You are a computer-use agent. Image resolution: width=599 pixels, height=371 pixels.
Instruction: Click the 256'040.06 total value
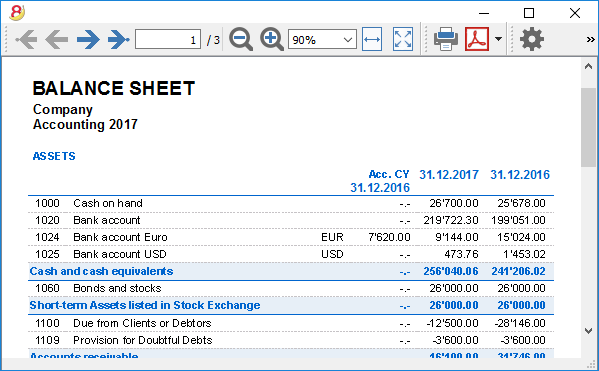(451, 271)
